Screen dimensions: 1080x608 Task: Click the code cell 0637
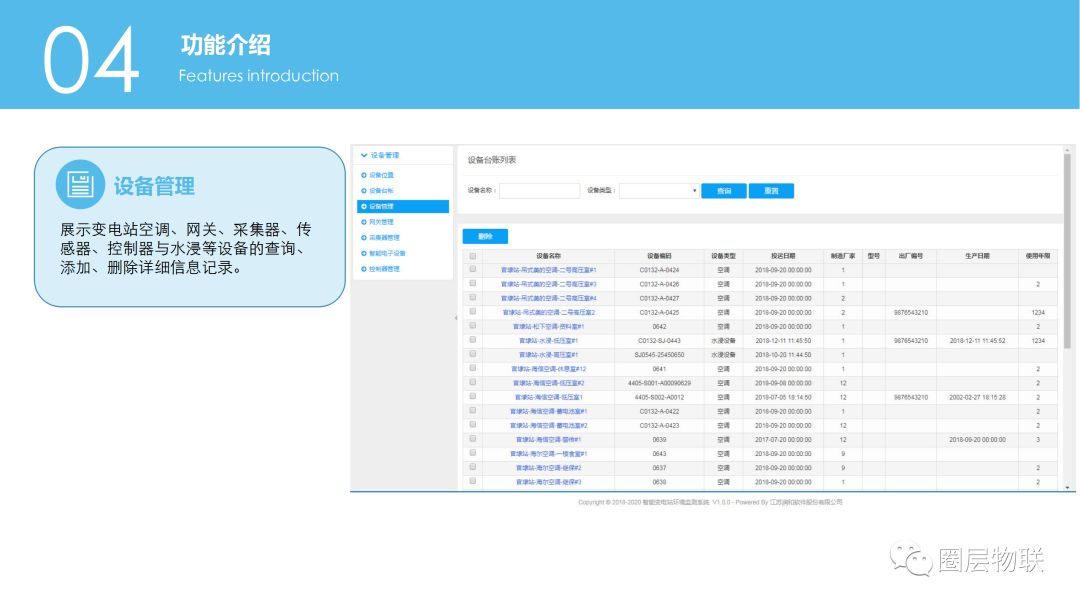tap(659, 468)
